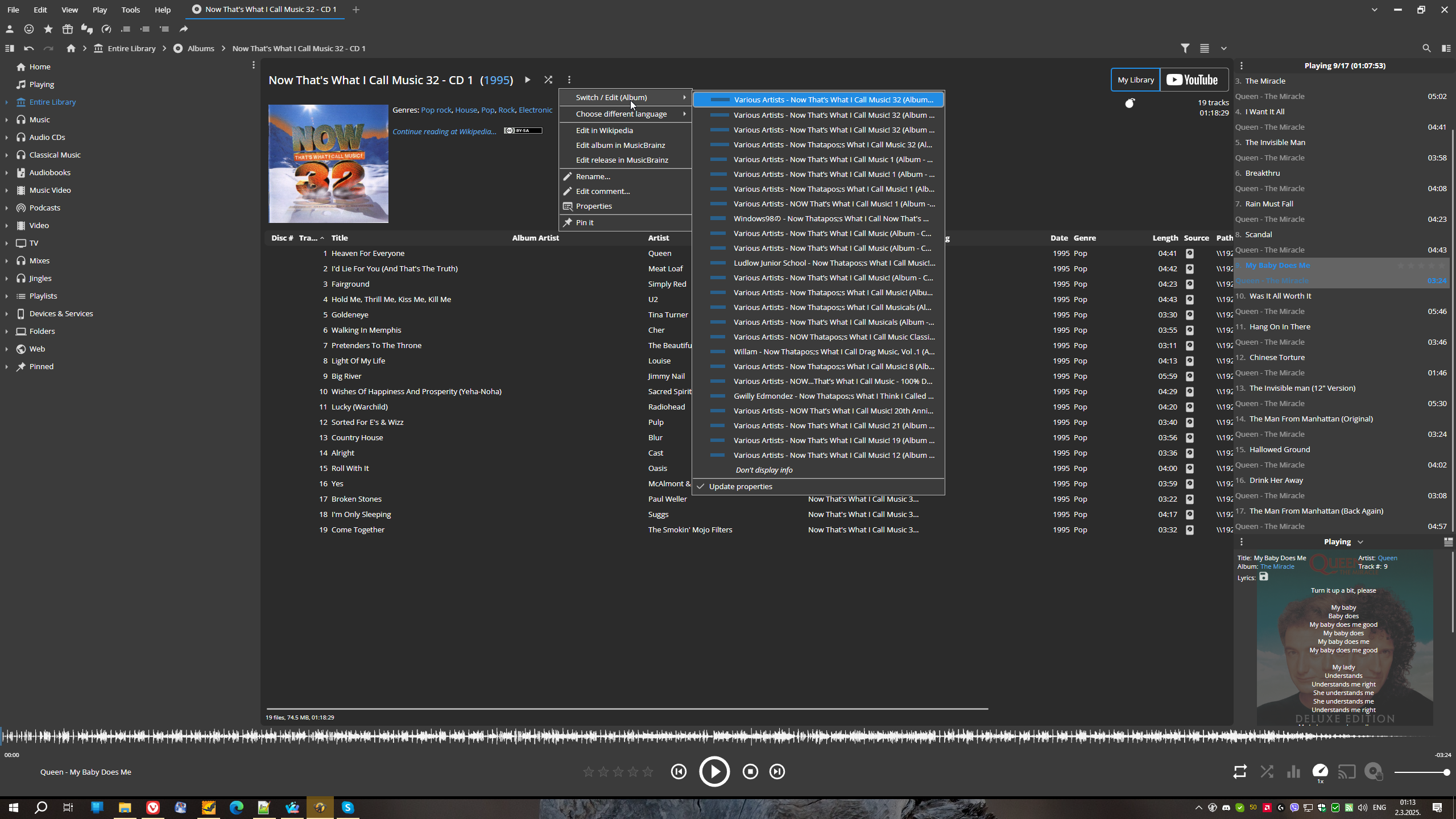Open the Playing panel dropdown arrow
The image size is (1456, 819).
point(1360,542)
